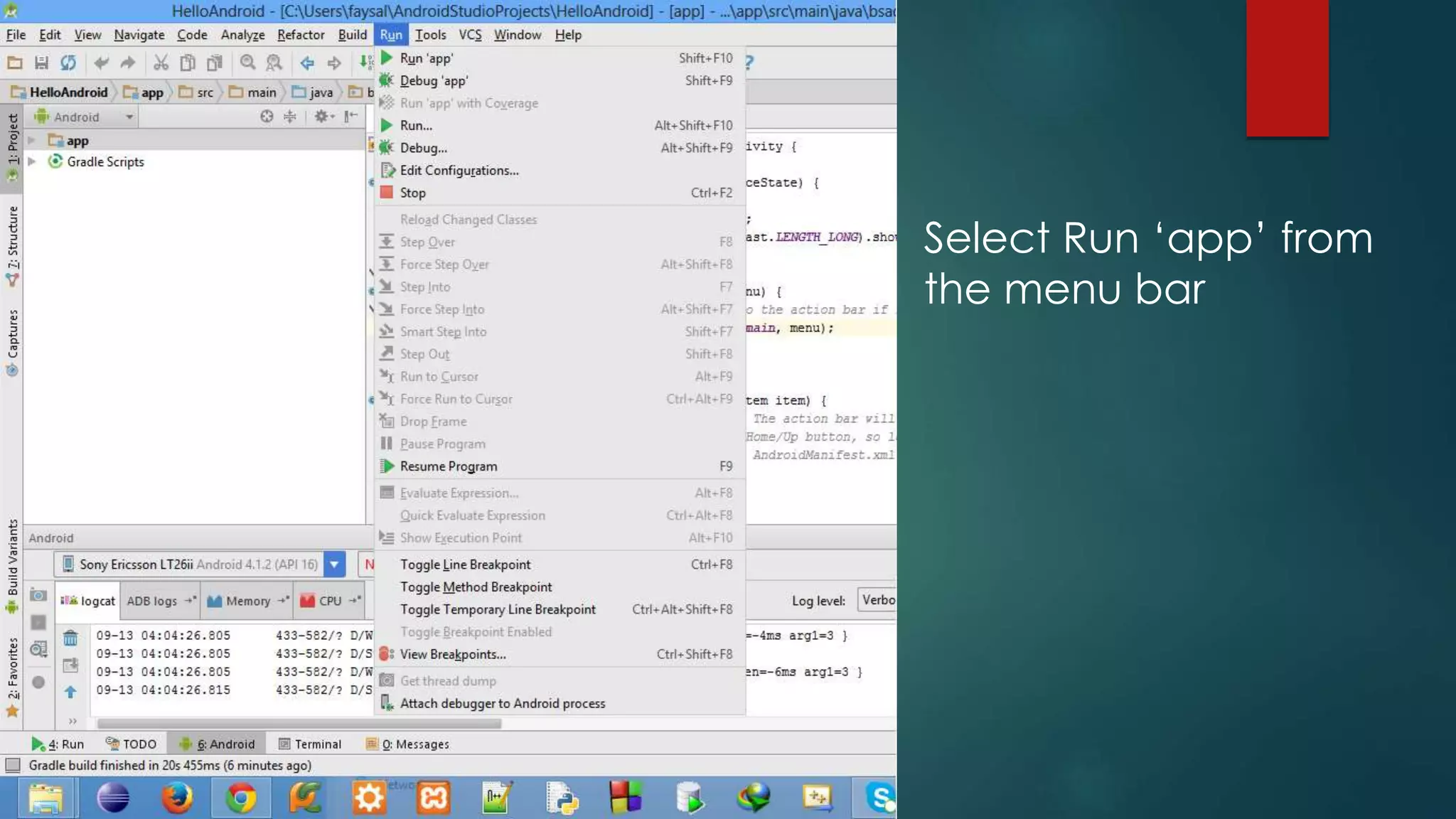Expand the Gradle Scripts tree node
The height and width of the screenshot is (819, 1456).
31,161
